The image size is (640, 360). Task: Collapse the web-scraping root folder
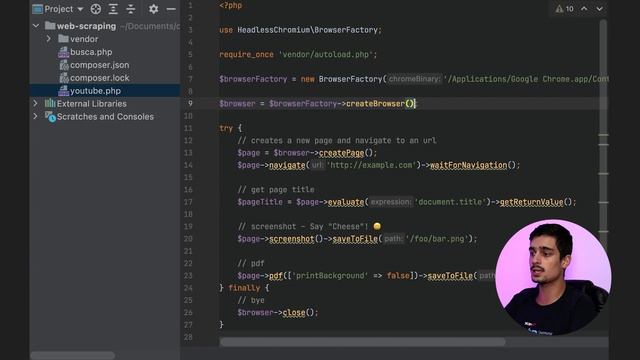36,26
